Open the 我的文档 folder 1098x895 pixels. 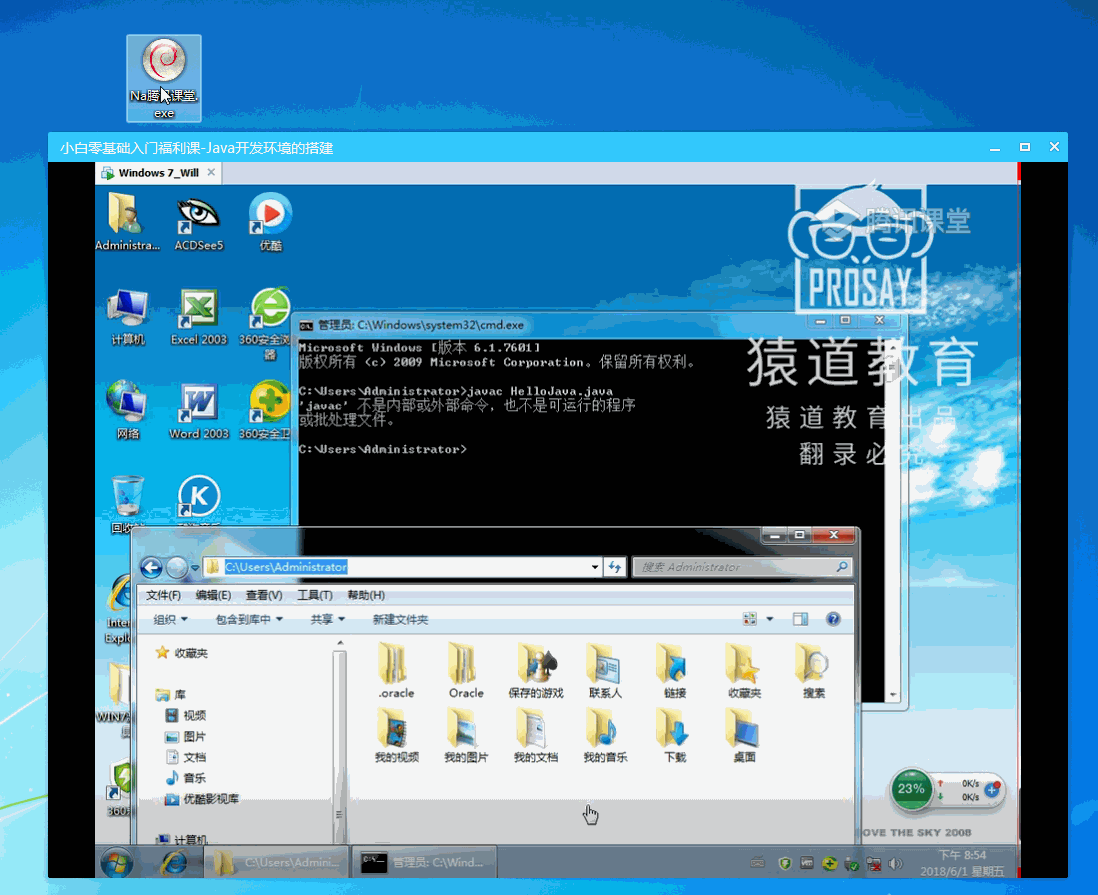coord(536,735)
